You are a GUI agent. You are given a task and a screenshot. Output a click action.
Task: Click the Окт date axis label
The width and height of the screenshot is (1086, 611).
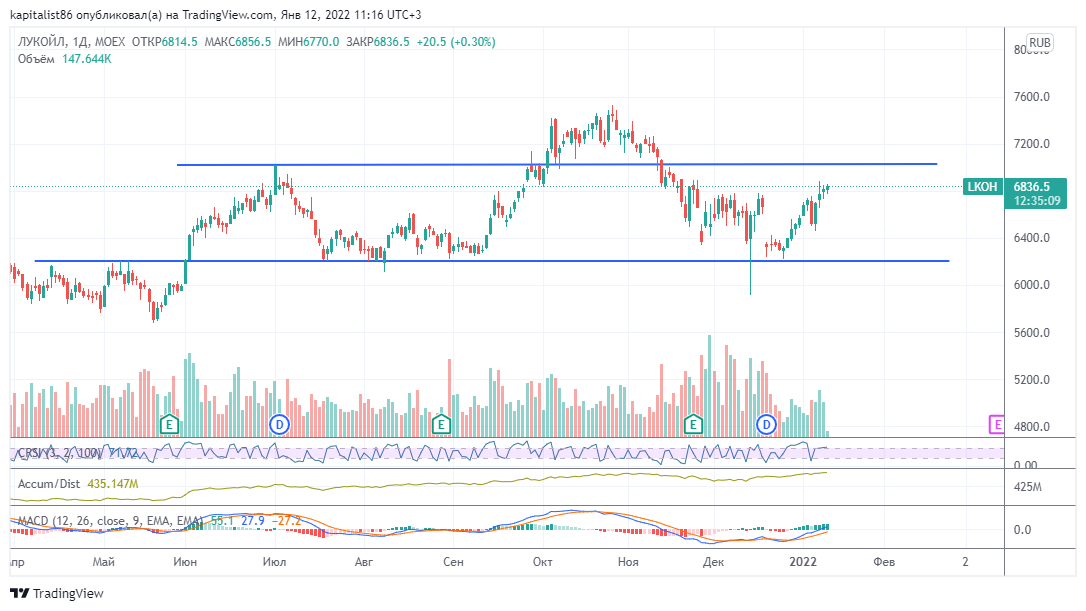tap(542, 561)
